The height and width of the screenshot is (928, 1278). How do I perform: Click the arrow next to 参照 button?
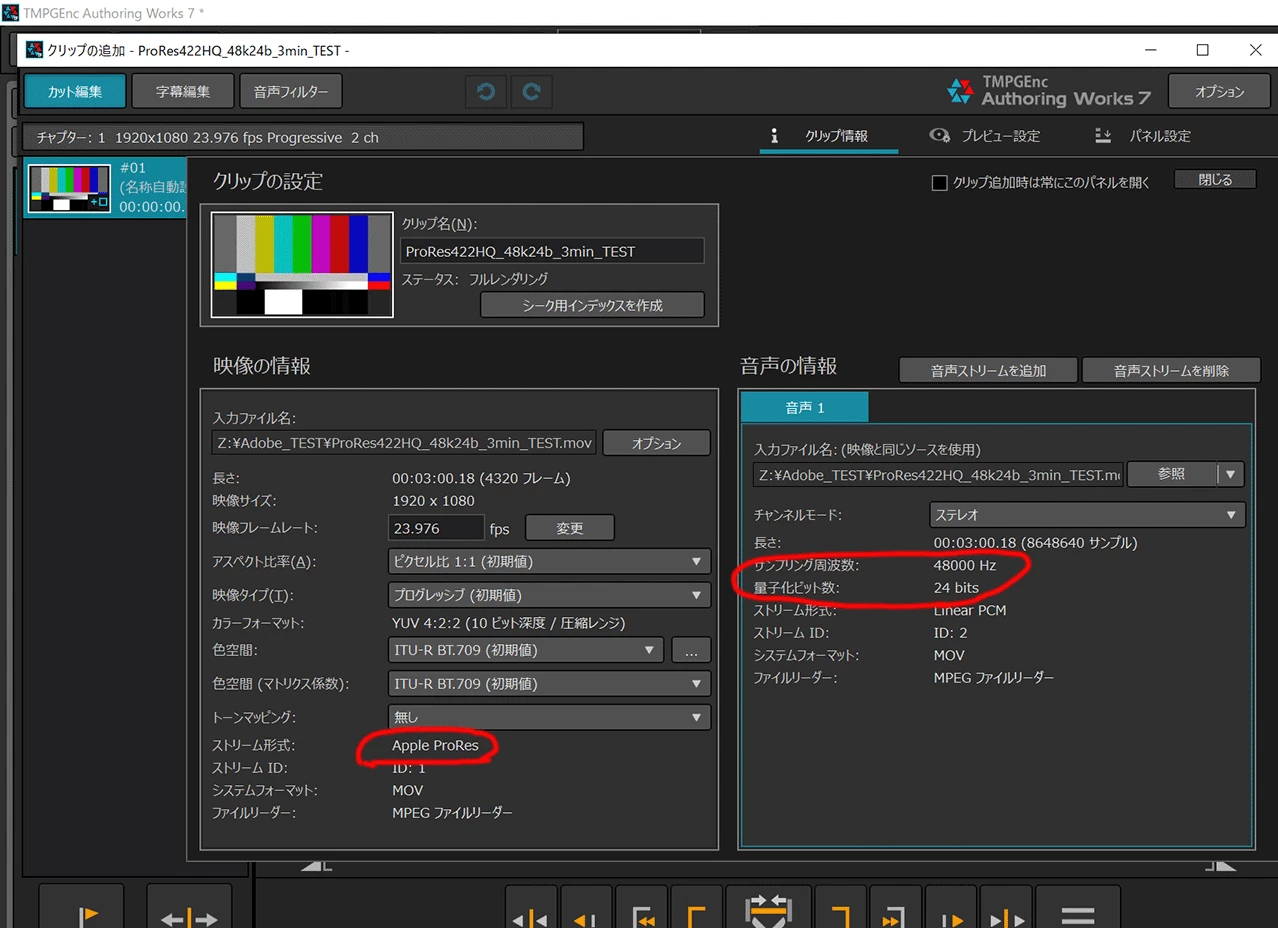(1230, 474)
